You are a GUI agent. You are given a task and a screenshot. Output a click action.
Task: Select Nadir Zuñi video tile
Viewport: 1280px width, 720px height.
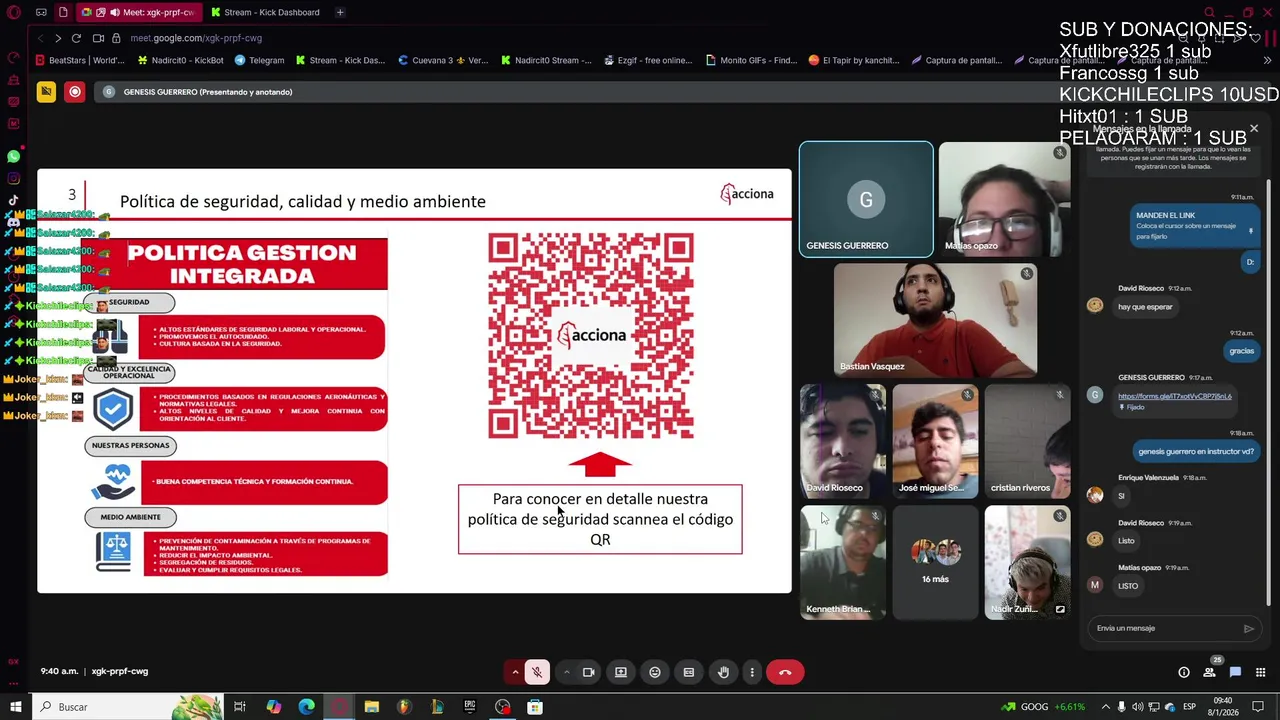[x=1027, y=562]
